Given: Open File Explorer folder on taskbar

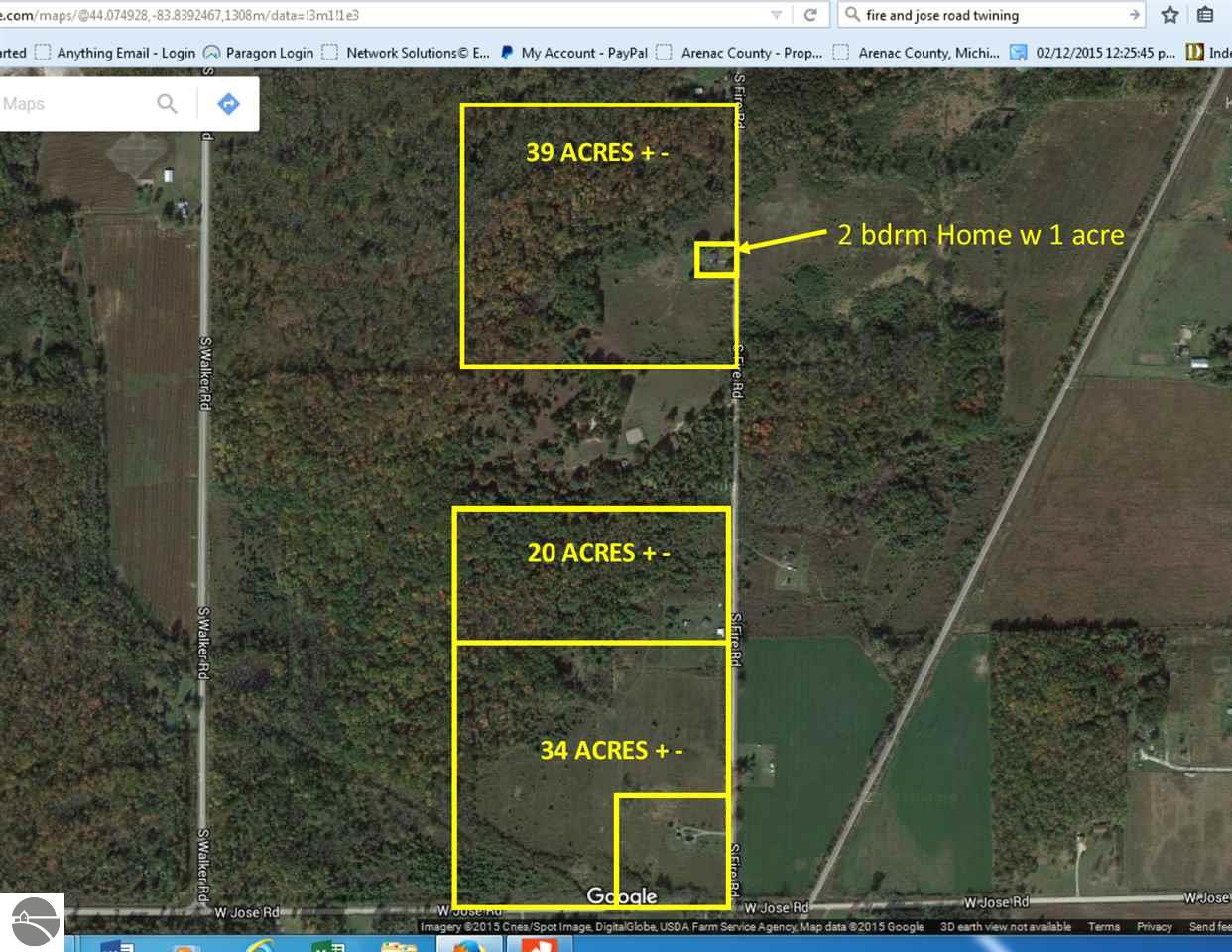Looking at the screenshot, I should click(x=399, y=944).
